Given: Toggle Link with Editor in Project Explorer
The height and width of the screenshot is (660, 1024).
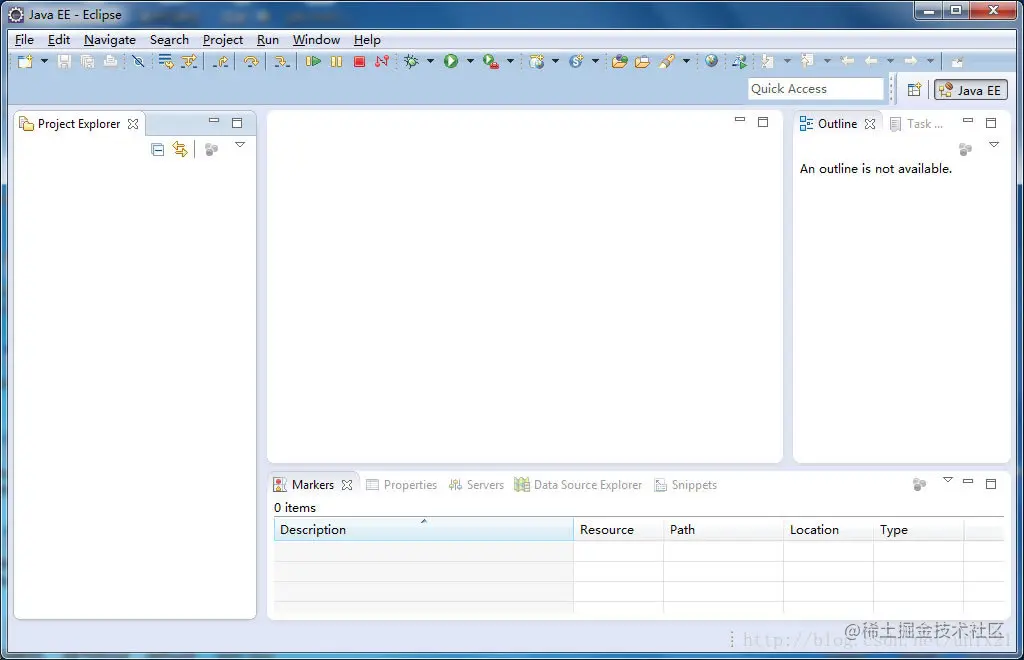Looking at the screenshot, I should pos(180,149).
